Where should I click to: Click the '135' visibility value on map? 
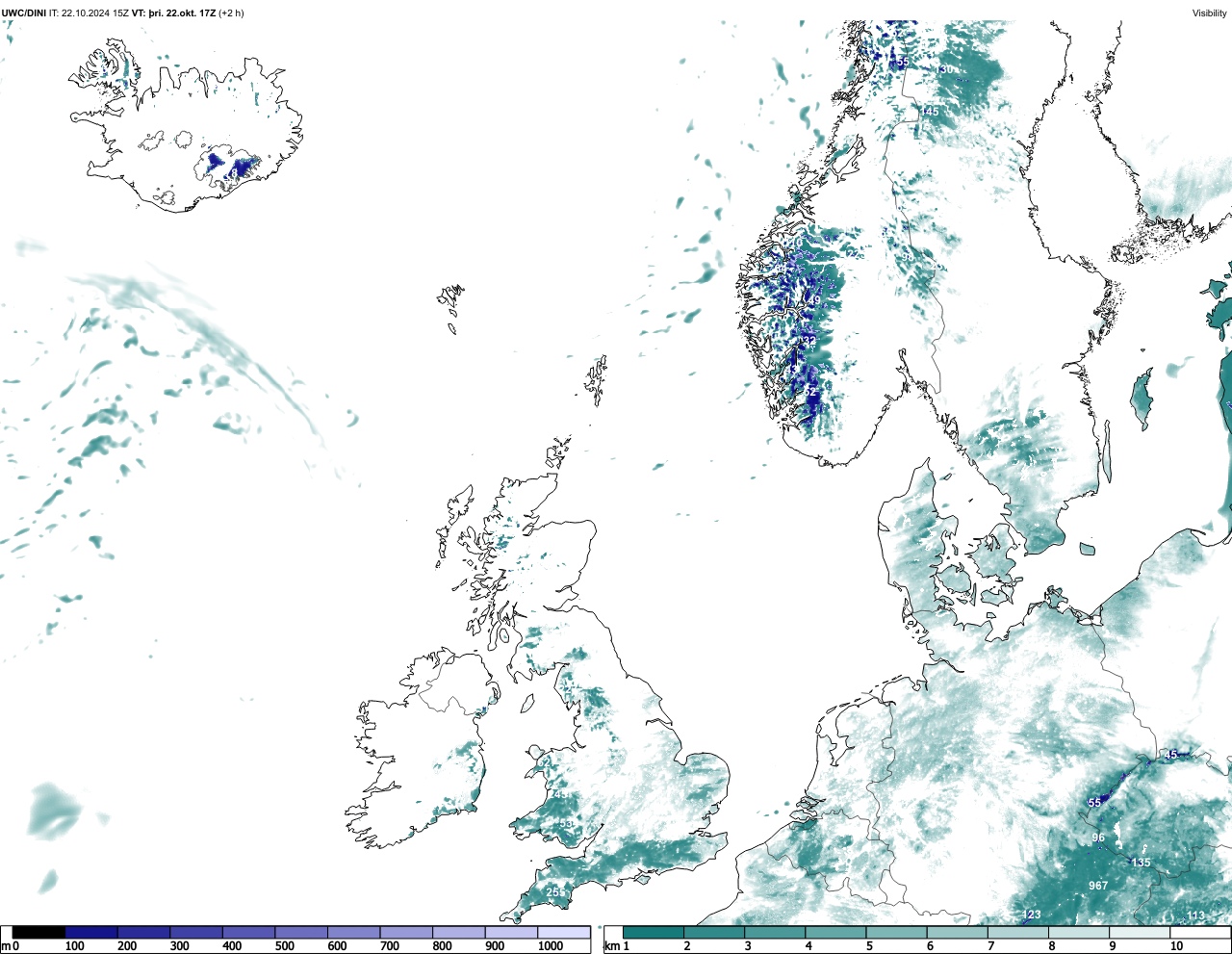(x=1141, y=863)
